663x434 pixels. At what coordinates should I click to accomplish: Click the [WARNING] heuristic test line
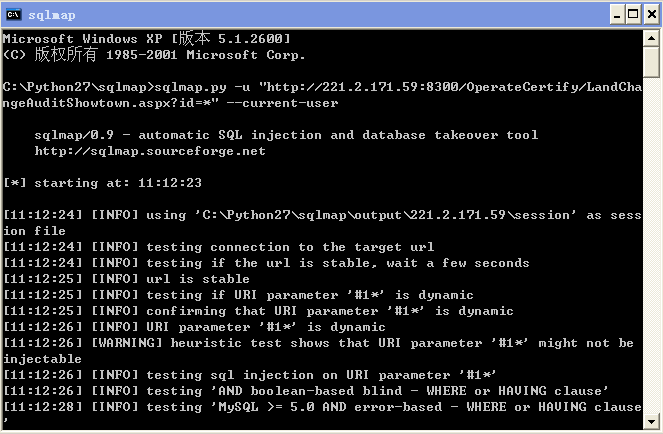point(318,351)
